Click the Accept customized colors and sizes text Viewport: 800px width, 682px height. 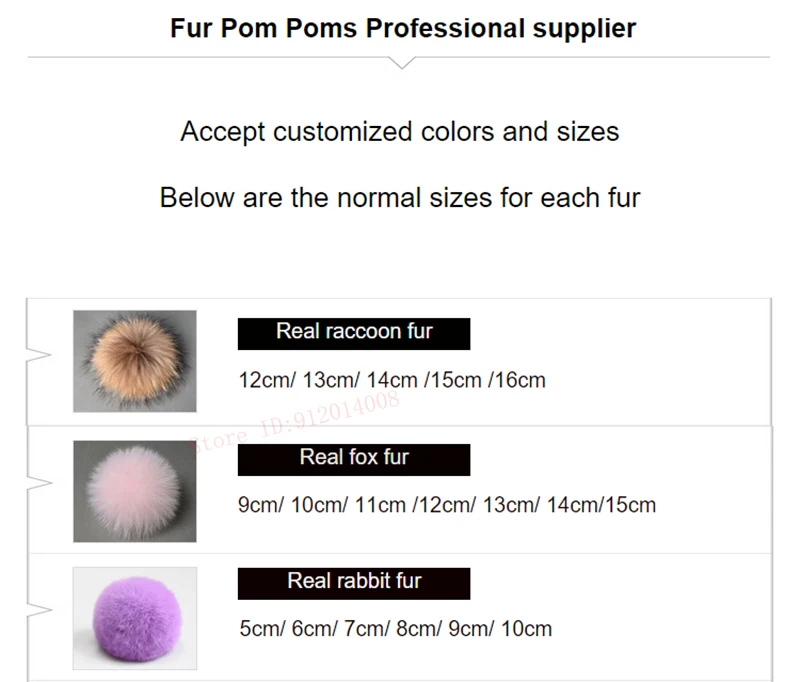point(399,132)
